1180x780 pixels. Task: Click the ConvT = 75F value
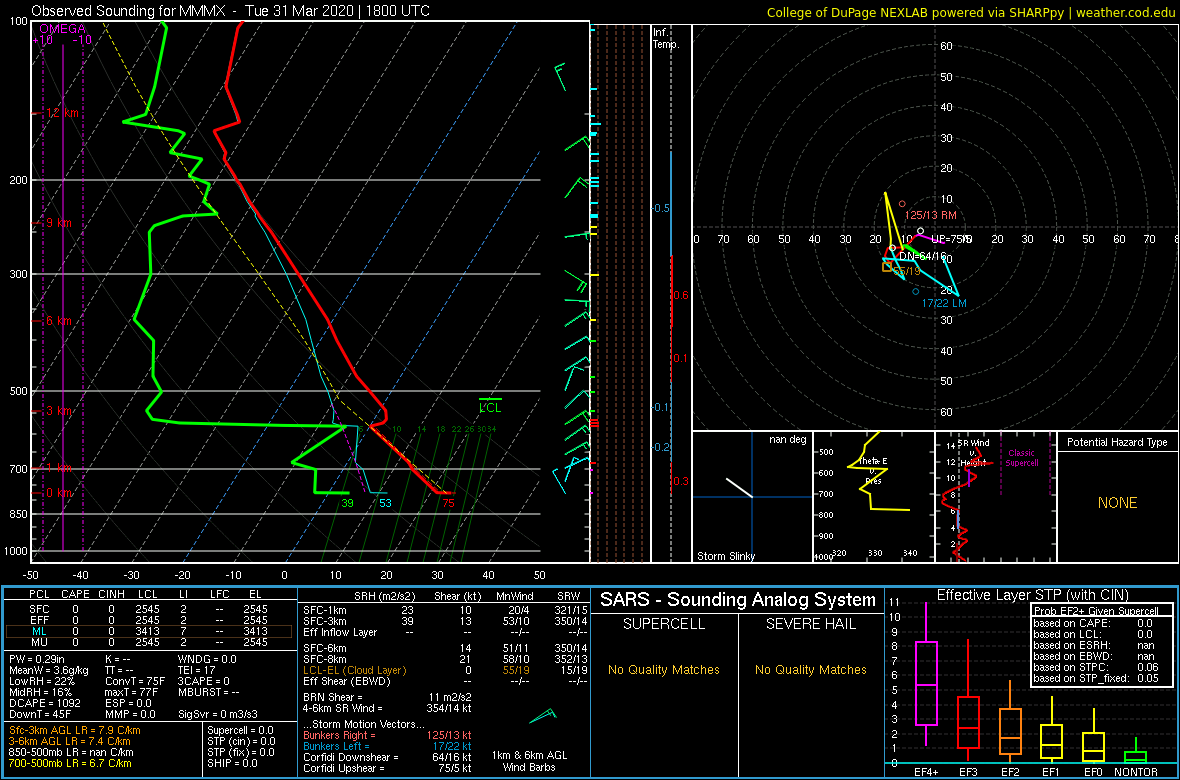click(137, 681)
